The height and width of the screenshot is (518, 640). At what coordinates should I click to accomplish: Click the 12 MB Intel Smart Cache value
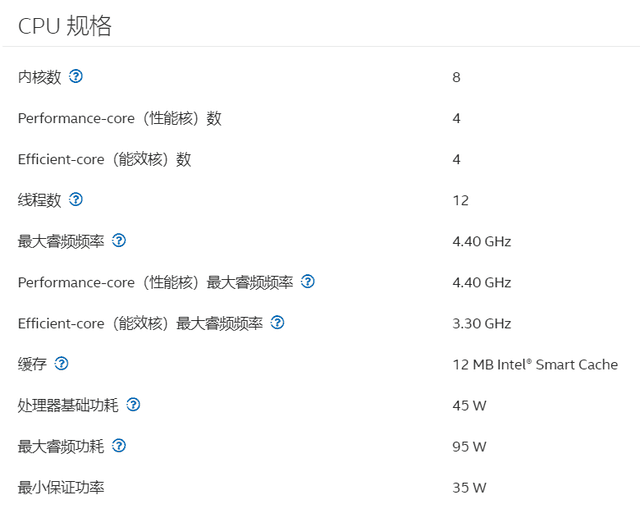pyautogui.click(x=535, y=364)
